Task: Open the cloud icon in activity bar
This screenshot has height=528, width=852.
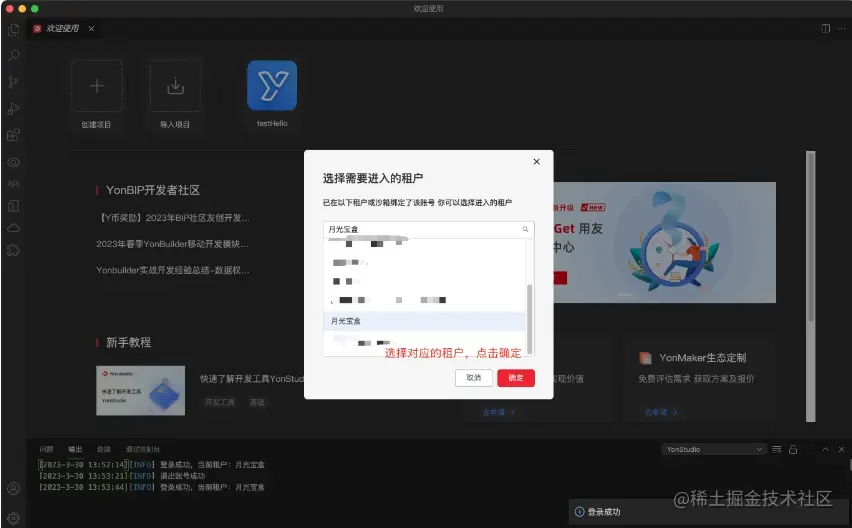Action: tap(14, 228)
